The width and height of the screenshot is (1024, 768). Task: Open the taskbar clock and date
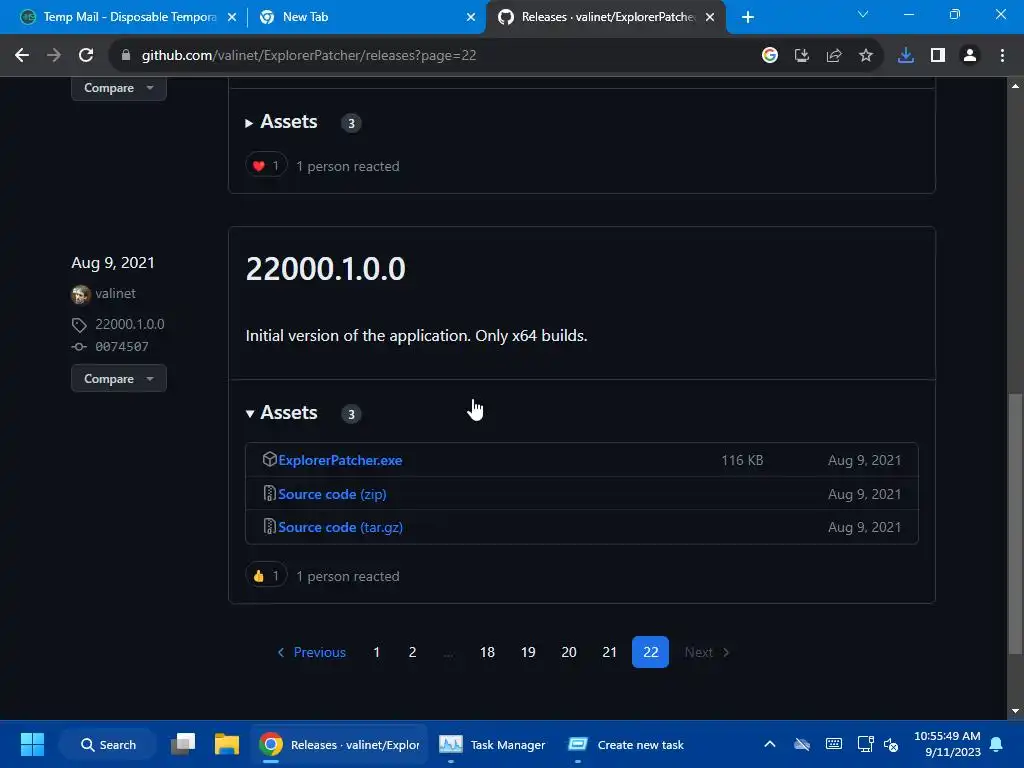click(947, 744)
